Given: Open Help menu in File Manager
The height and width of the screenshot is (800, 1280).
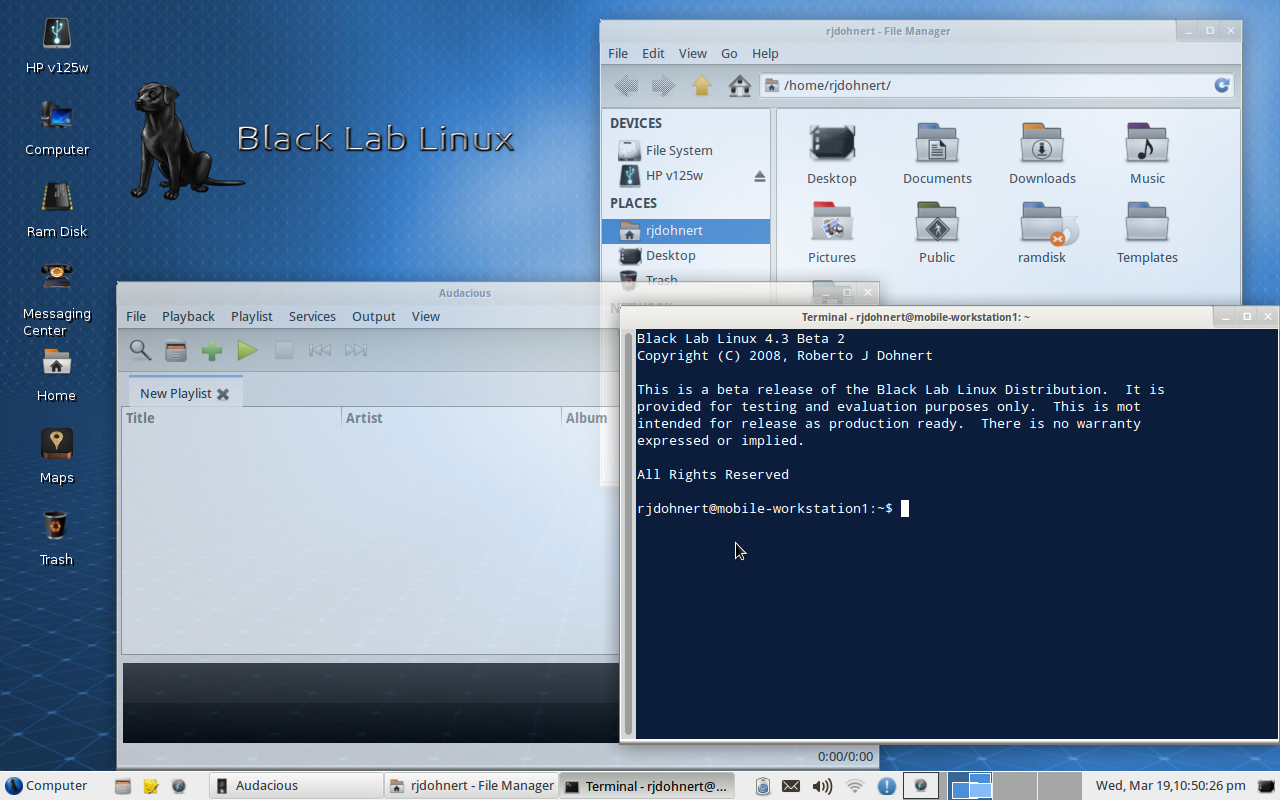Looking at the screenshot, I should coord(765,53).
